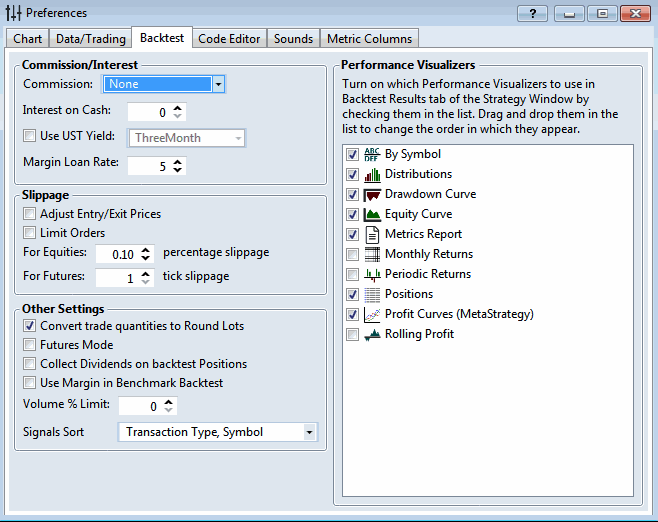Click the Rolling Profit icon
This screenshot has width=658, height=522.
(372, 335)
